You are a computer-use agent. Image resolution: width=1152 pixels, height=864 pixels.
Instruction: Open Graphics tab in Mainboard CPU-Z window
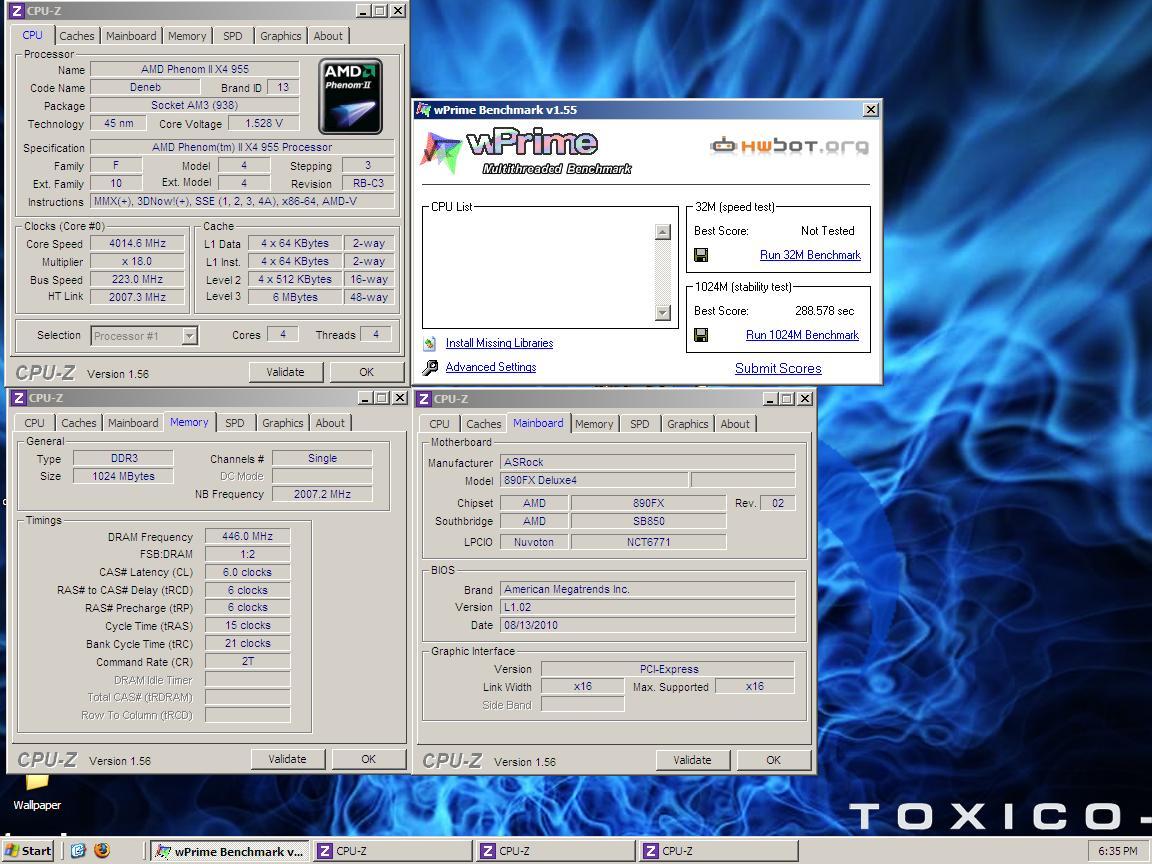(687, 424)
